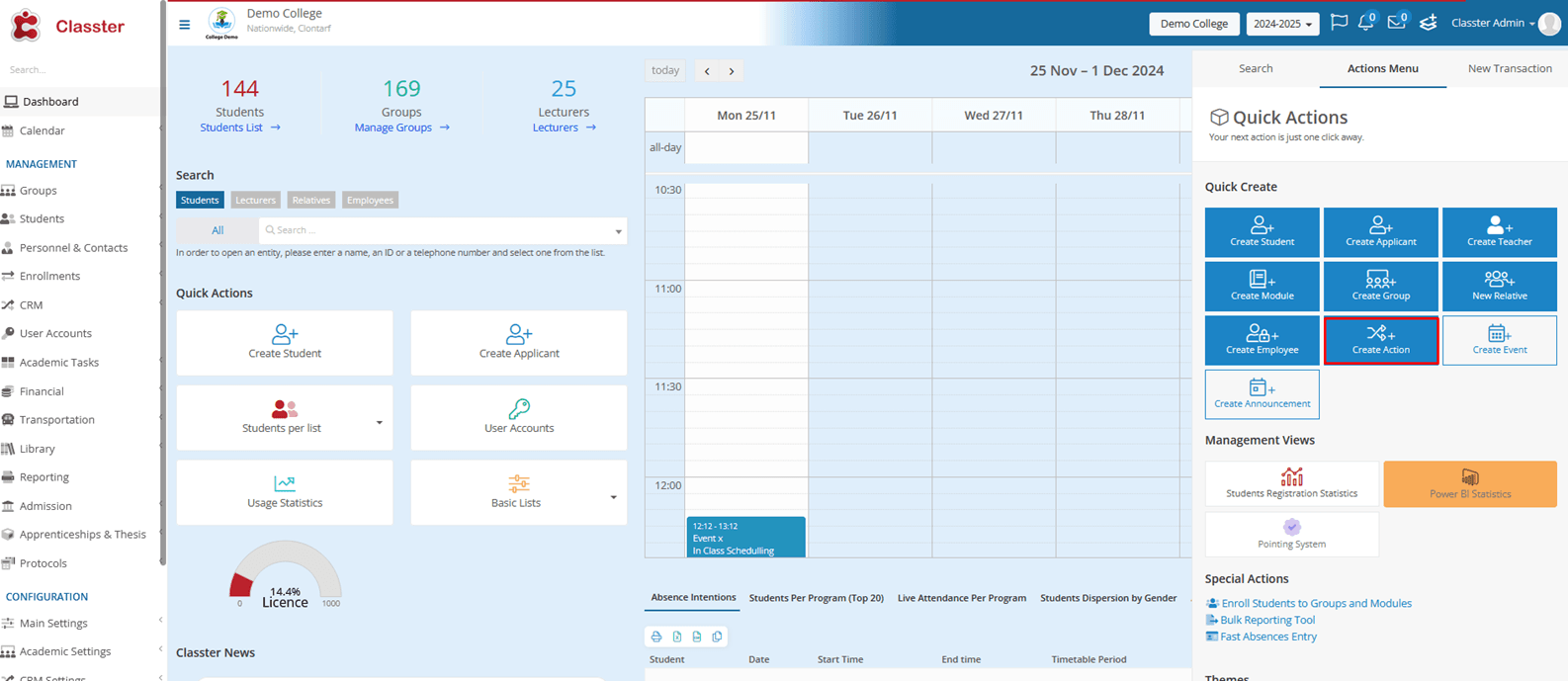
Task: Expand the Basic Lists dropdown arrow
Action: [613, 497]
